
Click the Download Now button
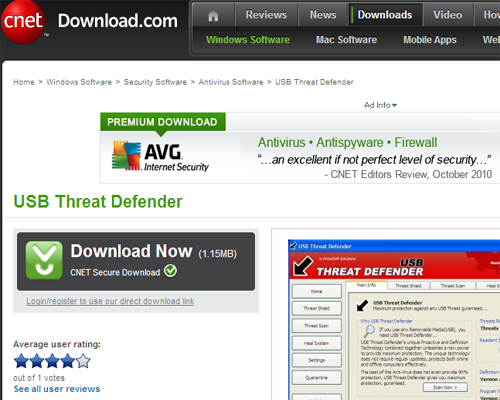136,261
